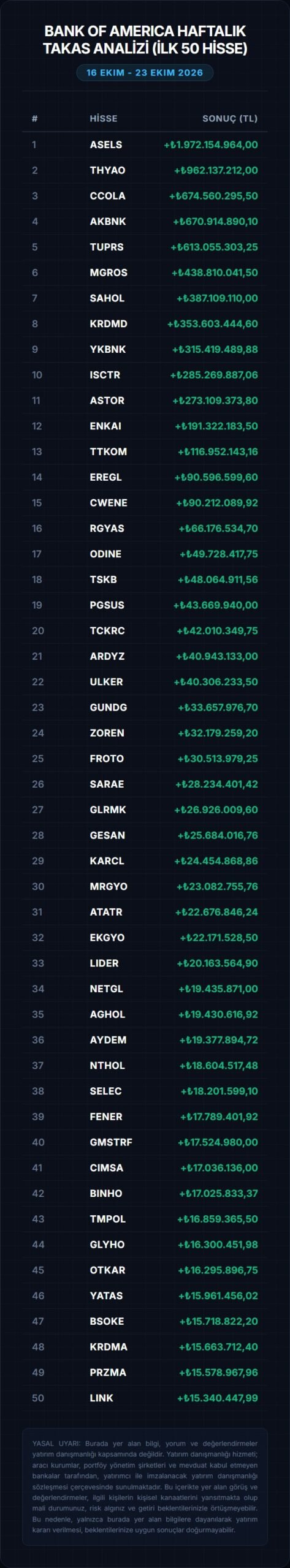Click the Bank of America Haftalık Takas title

pos(145,39)
